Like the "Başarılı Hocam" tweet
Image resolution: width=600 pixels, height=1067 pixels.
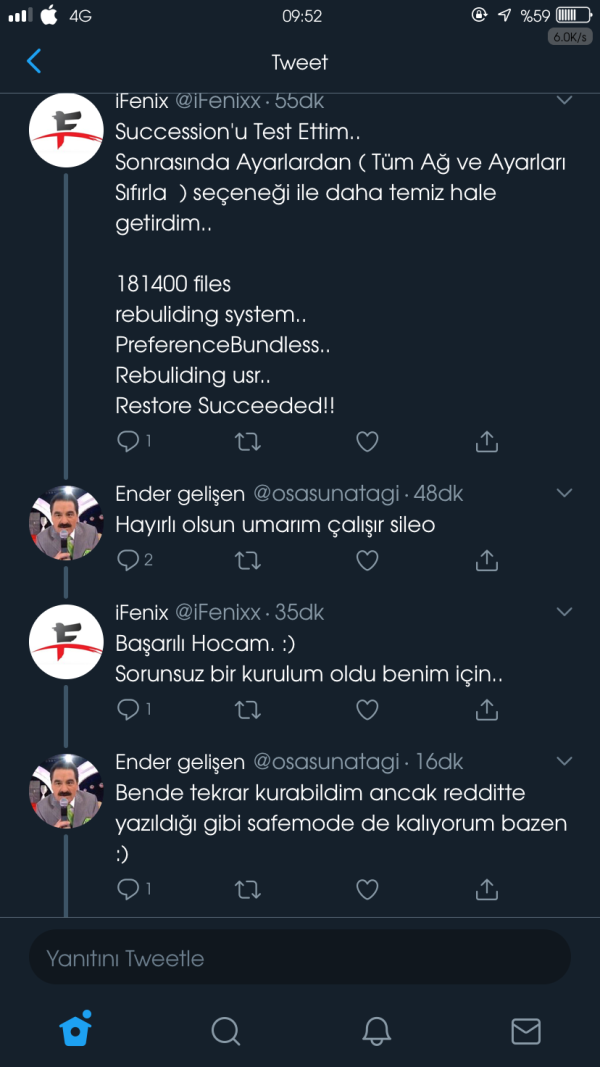(367, 710)
